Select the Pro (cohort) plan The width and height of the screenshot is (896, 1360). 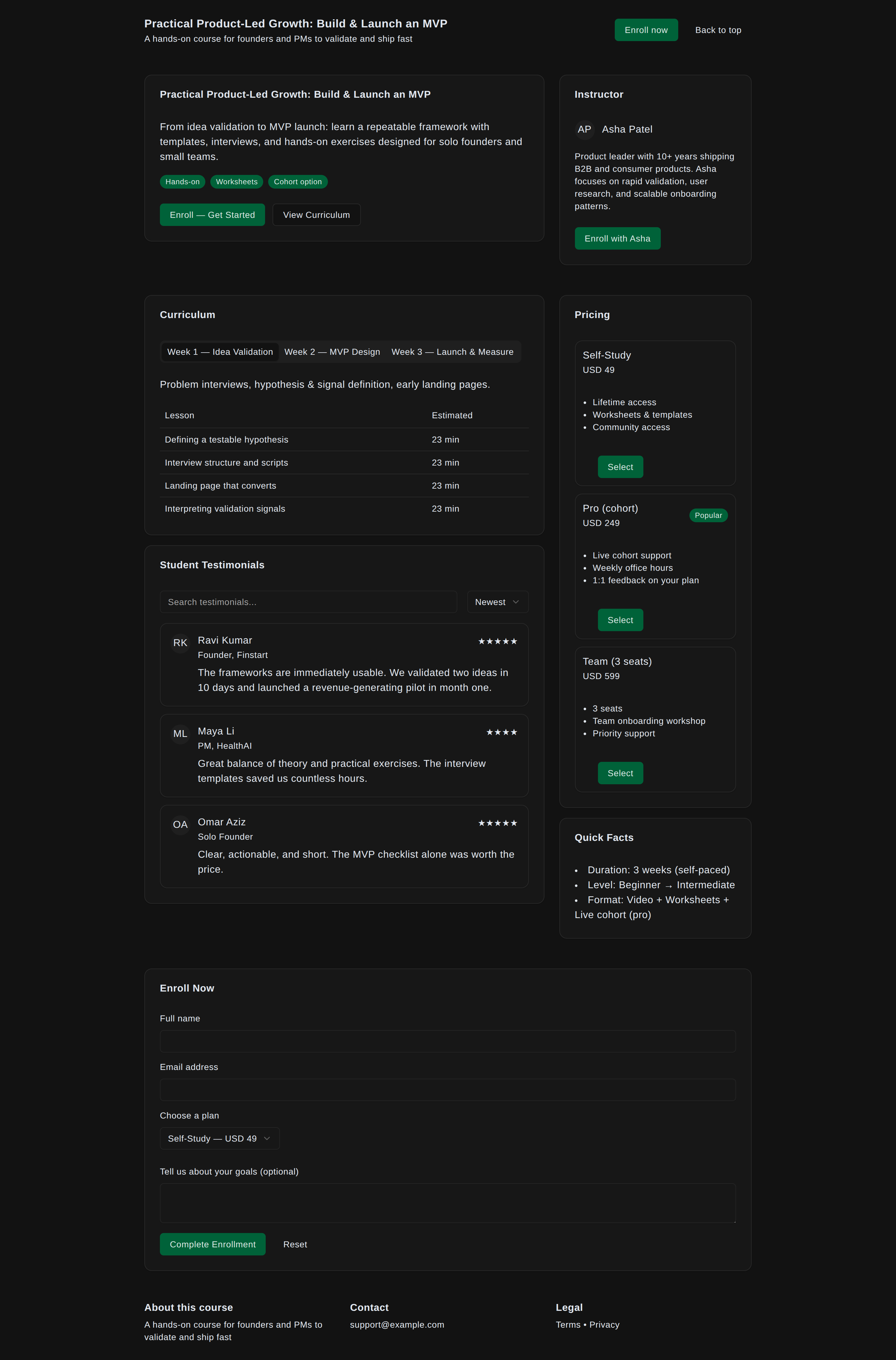[x=620, y=620]
